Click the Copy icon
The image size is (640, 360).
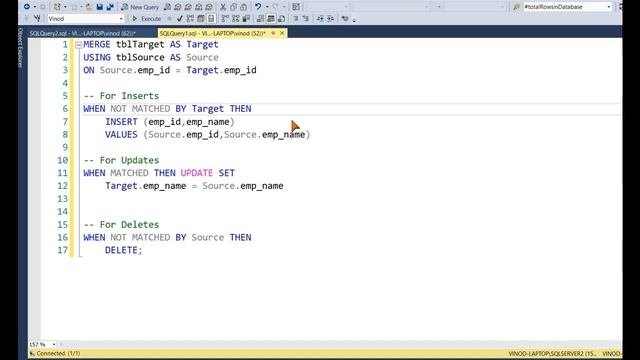233,7
